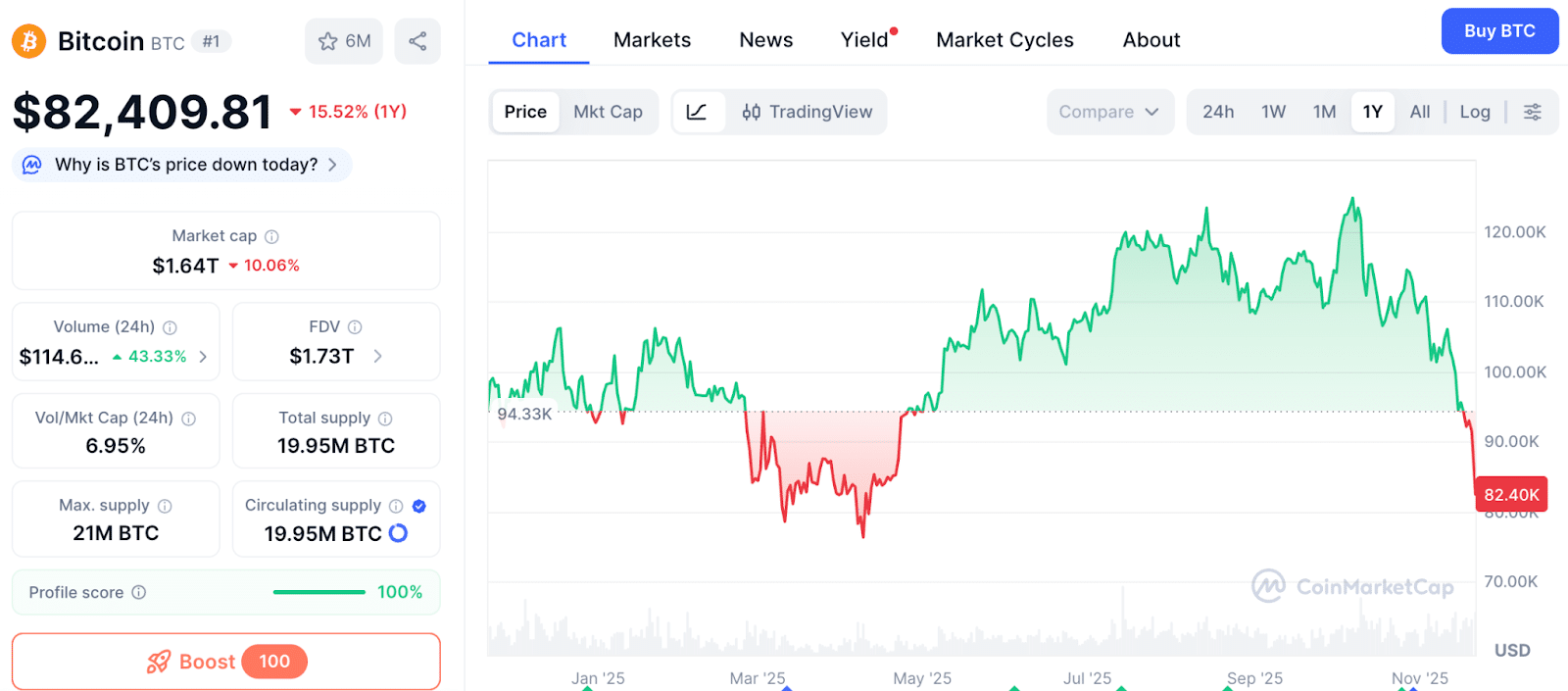Open the Compare dropdown

pyautogui.click(x=1109, y=112)
